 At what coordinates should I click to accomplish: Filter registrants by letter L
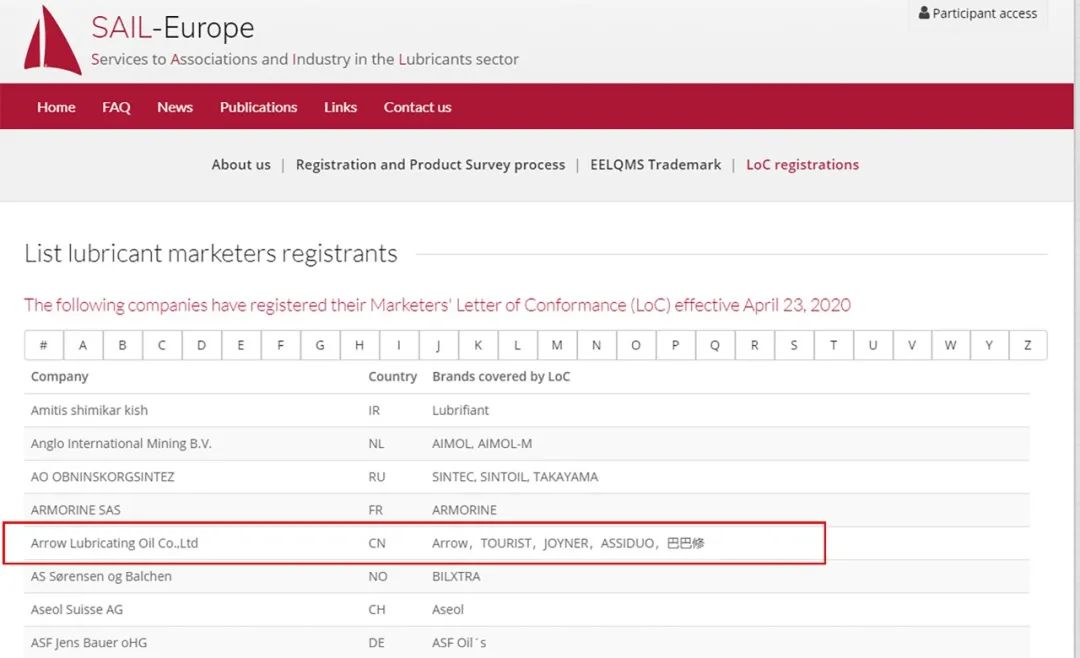517,345
